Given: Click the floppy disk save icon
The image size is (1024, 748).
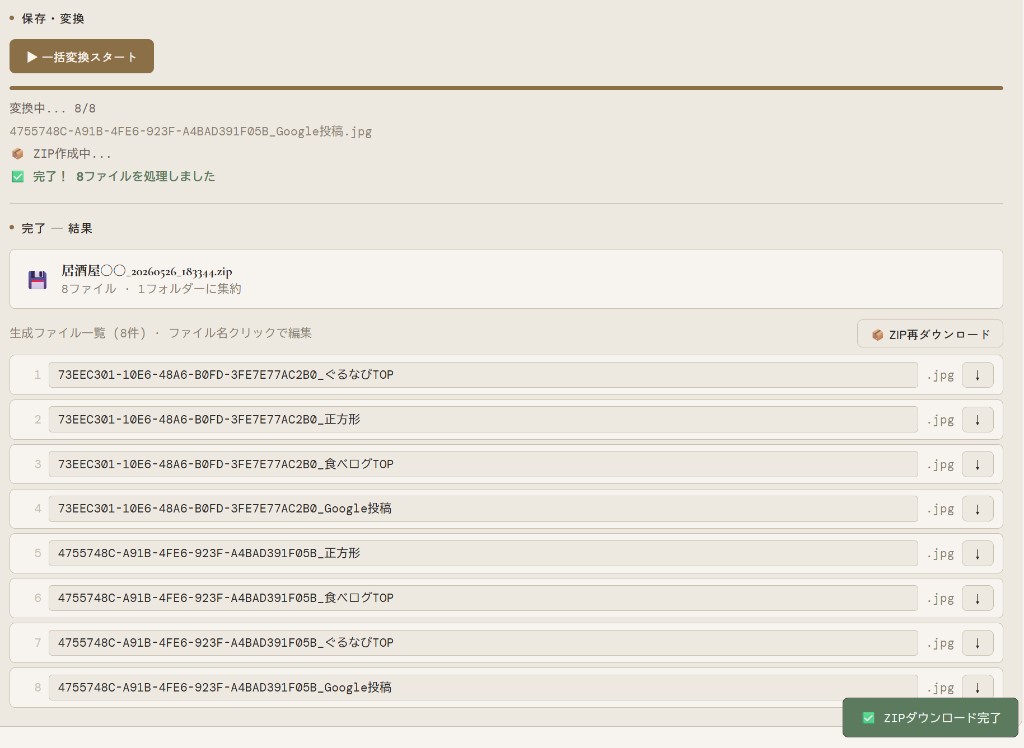Looking at the screenshot, I should [x=37, y=280].
